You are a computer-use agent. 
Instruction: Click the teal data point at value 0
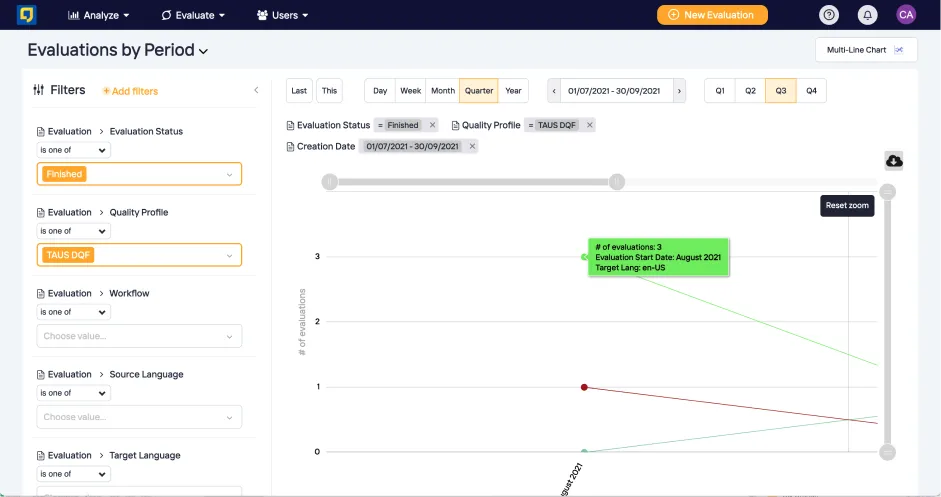pos(584,451)
